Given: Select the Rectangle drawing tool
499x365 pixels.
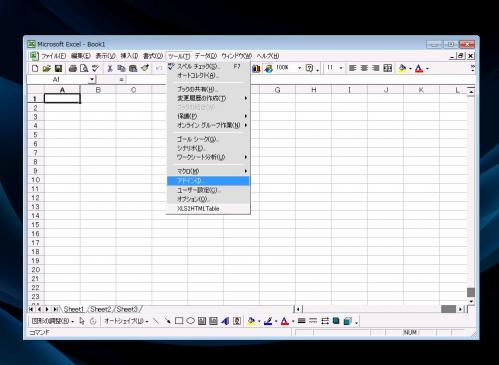Looking at the screenshot, I should 179,321.
